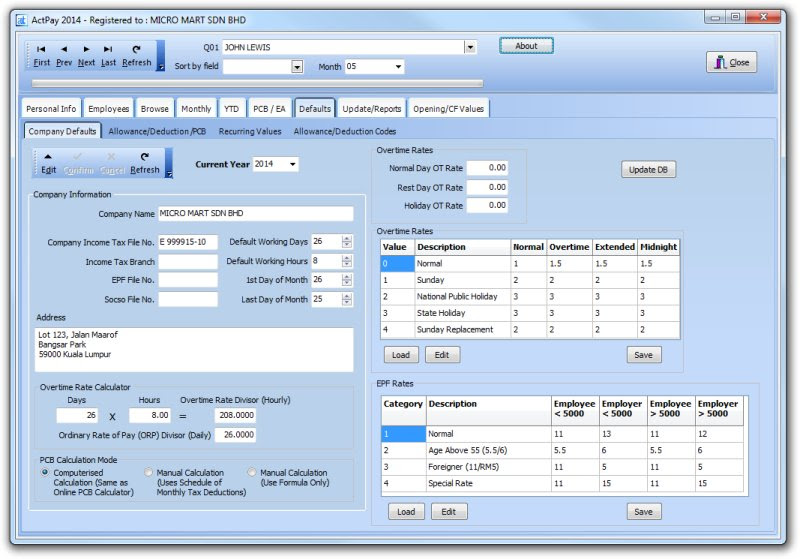Jump to Last employee record
The height and width of the screenshot is (559, 800).
tap(108, 56)
